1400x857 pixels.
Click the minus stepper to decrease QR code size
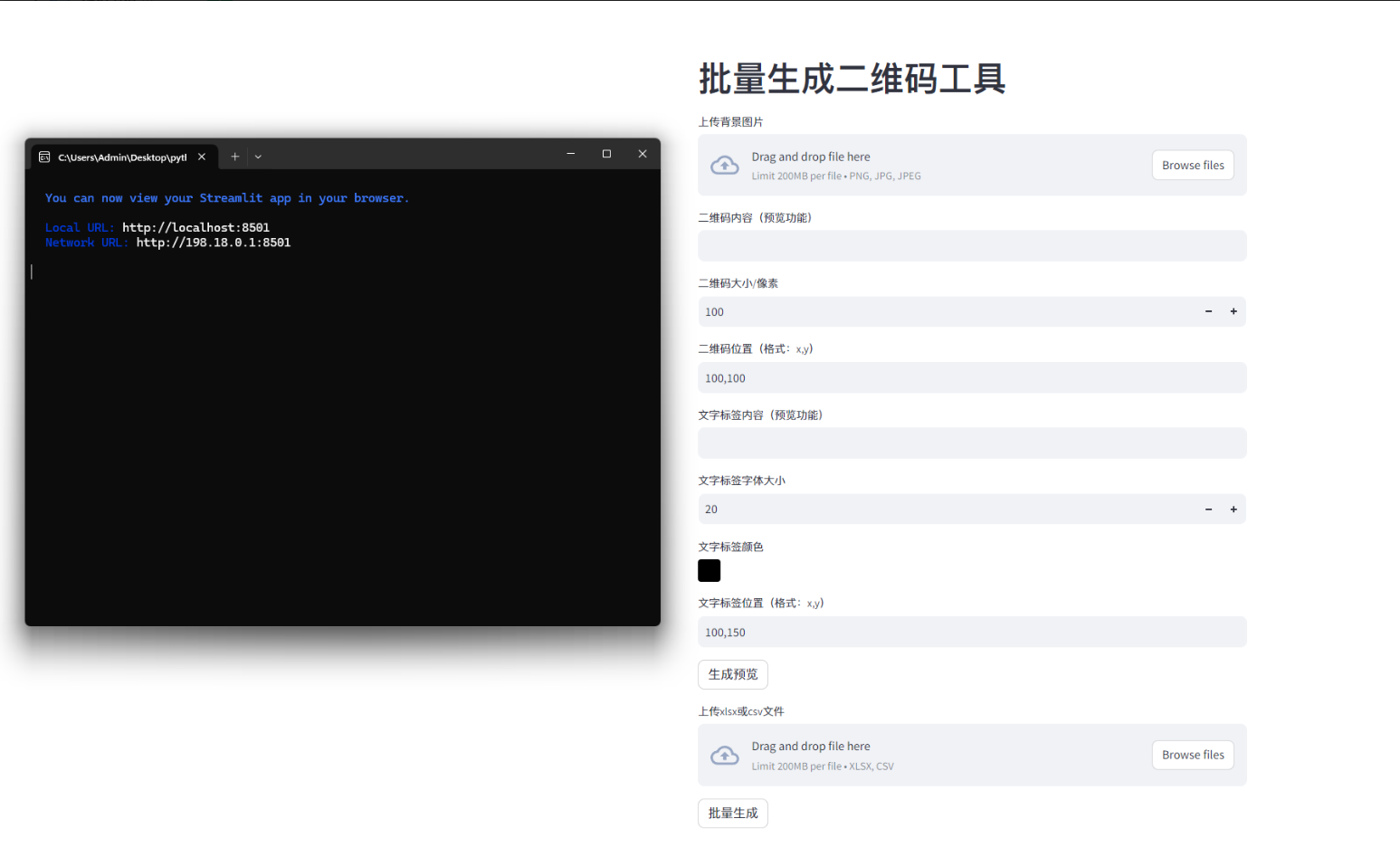1207,311
